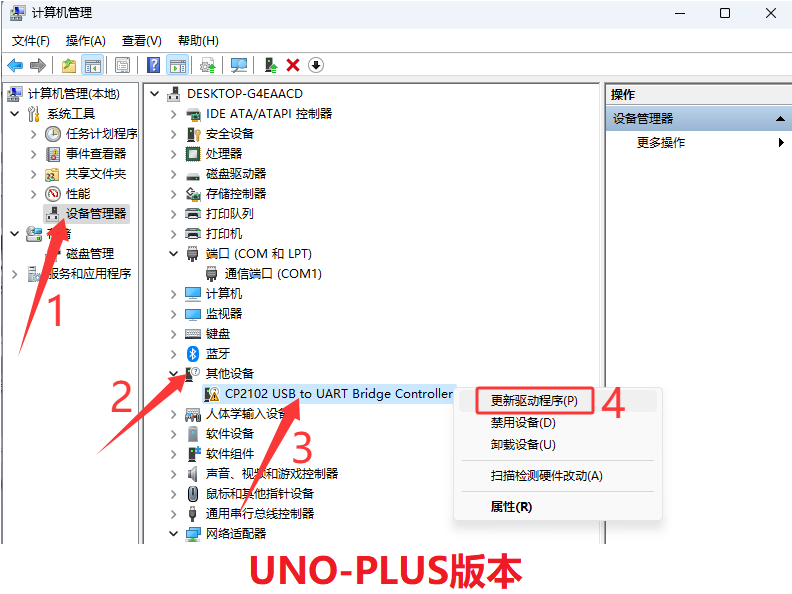Click the clock icon beside 任务计划程序

(x=53, y=134)
